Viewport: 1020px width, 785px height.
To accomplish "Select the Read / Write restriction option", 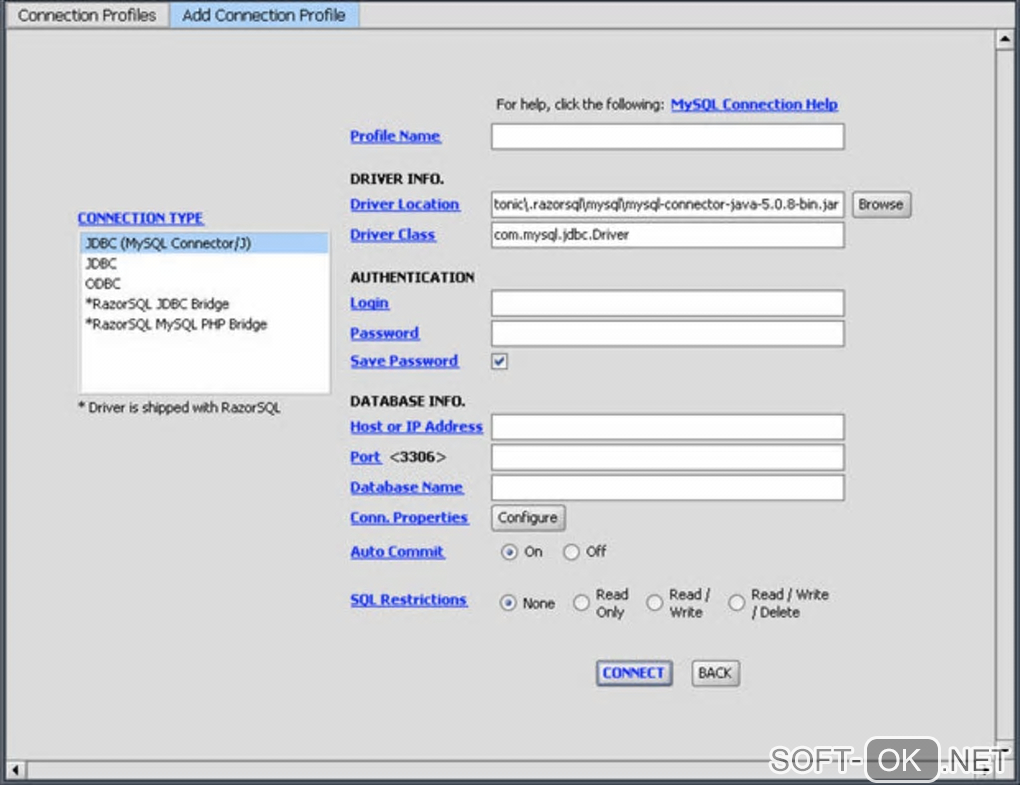I will (x=654, y=604).
